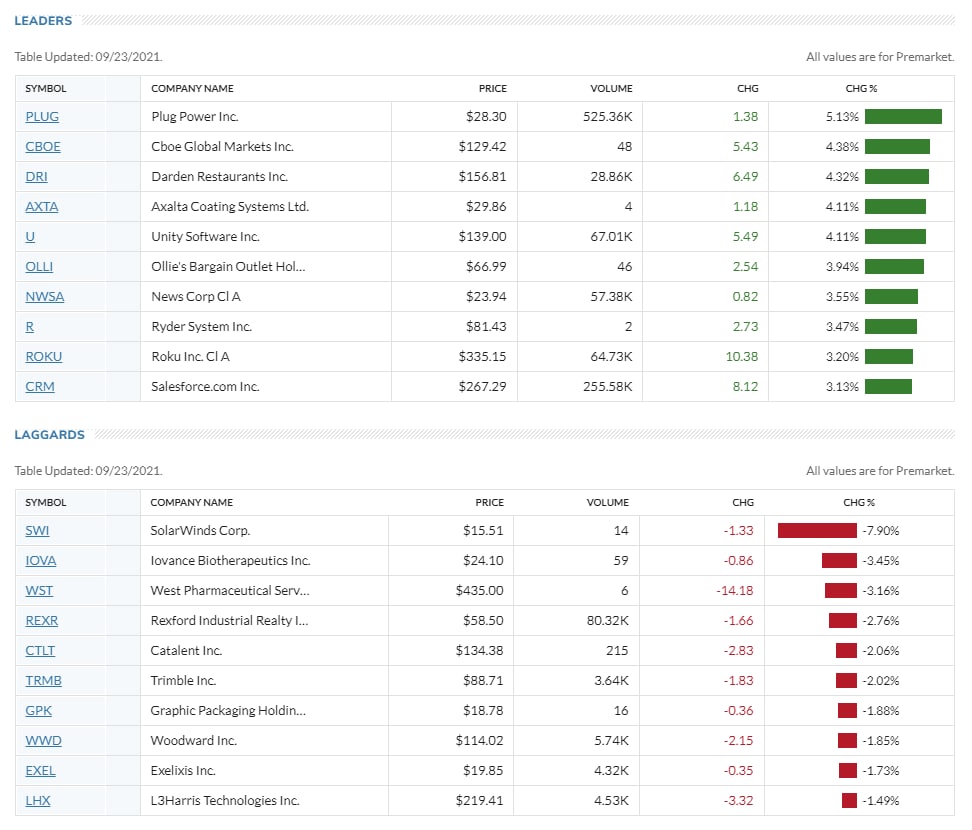Screen dimensions: 972x830
Task: Open the WWD symbol link
Action: coord(43,741)
